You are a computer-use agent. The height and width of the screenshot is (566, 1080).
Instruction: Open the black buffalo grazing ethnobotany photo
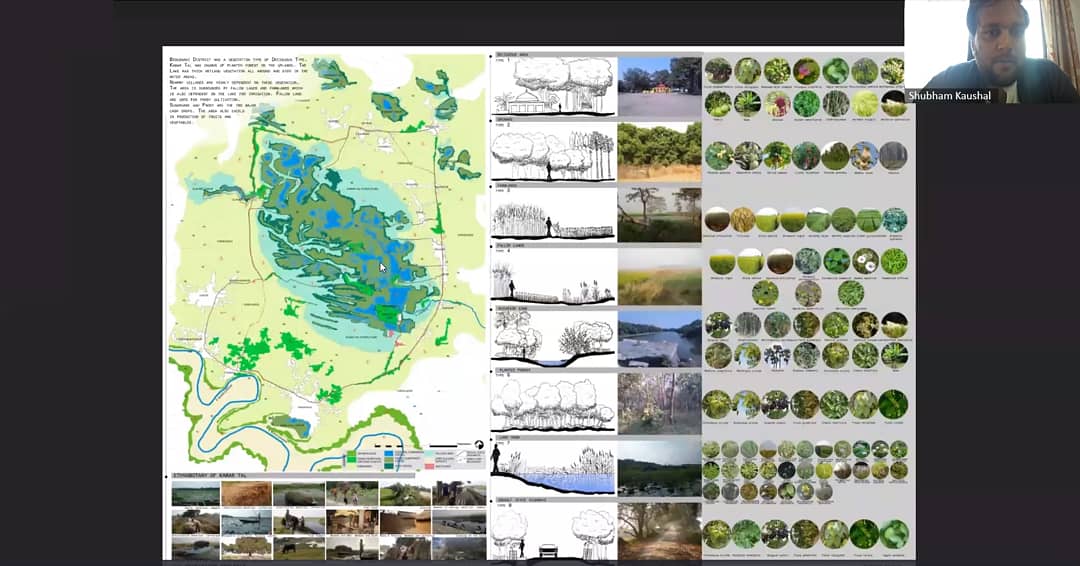point(298,548)
